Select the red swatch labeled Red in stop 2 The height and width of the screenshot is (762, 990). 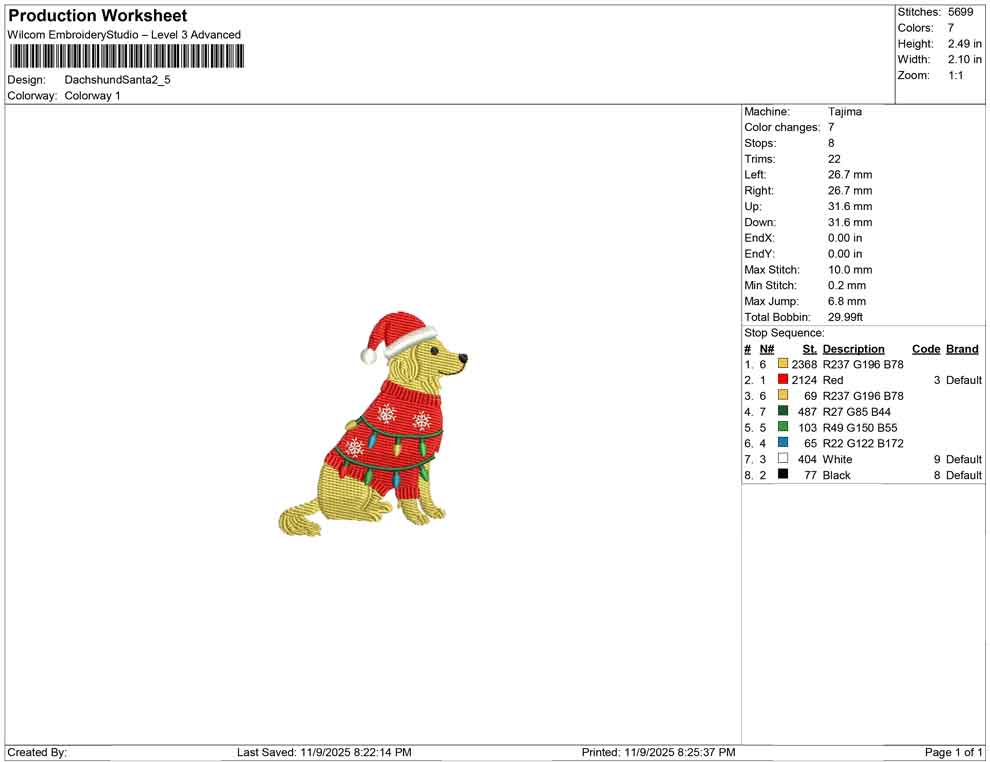(783, 380)
